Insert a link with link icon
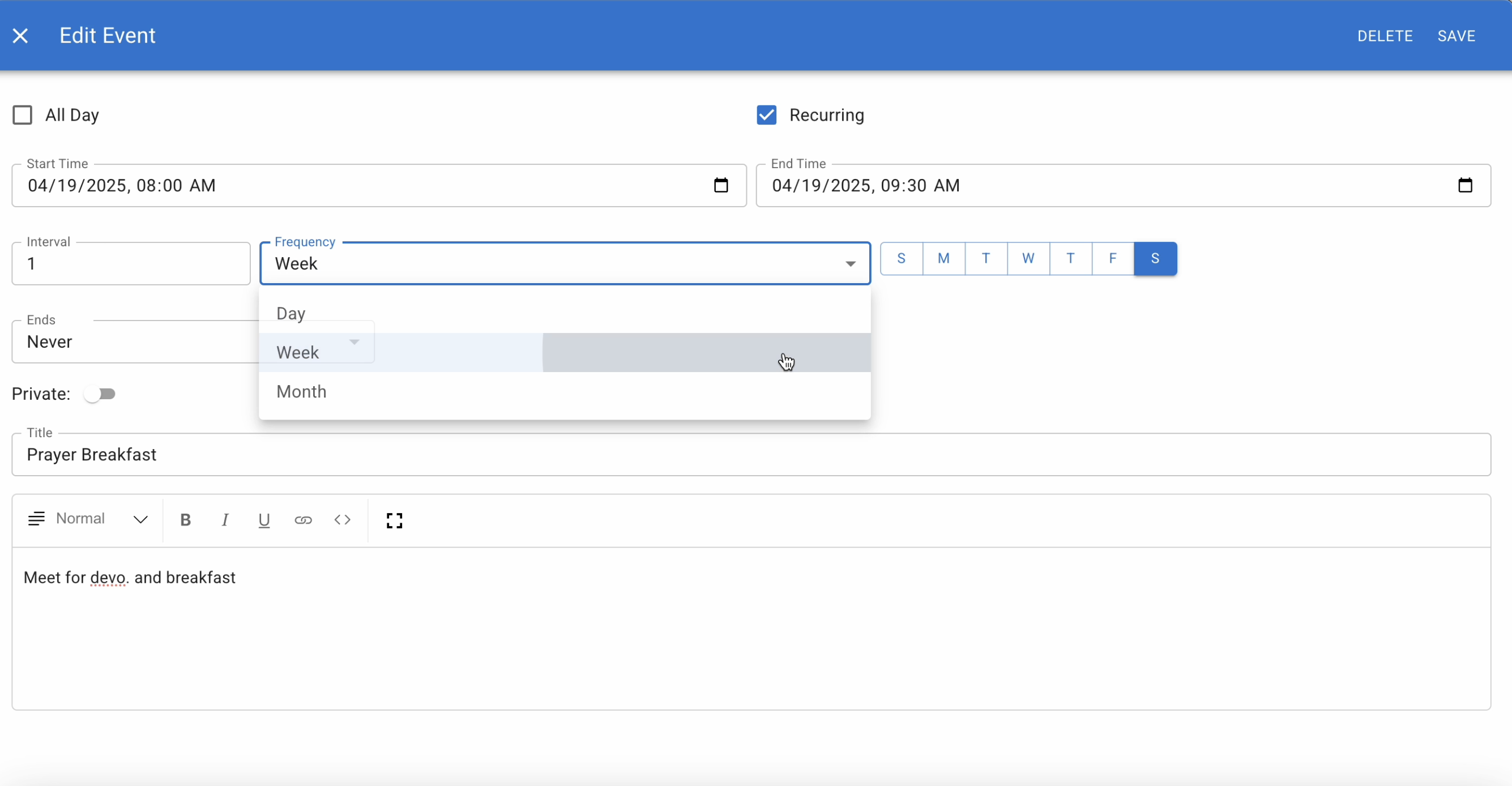Viewport: 1512px width, 786px height. tap(303, 520)
